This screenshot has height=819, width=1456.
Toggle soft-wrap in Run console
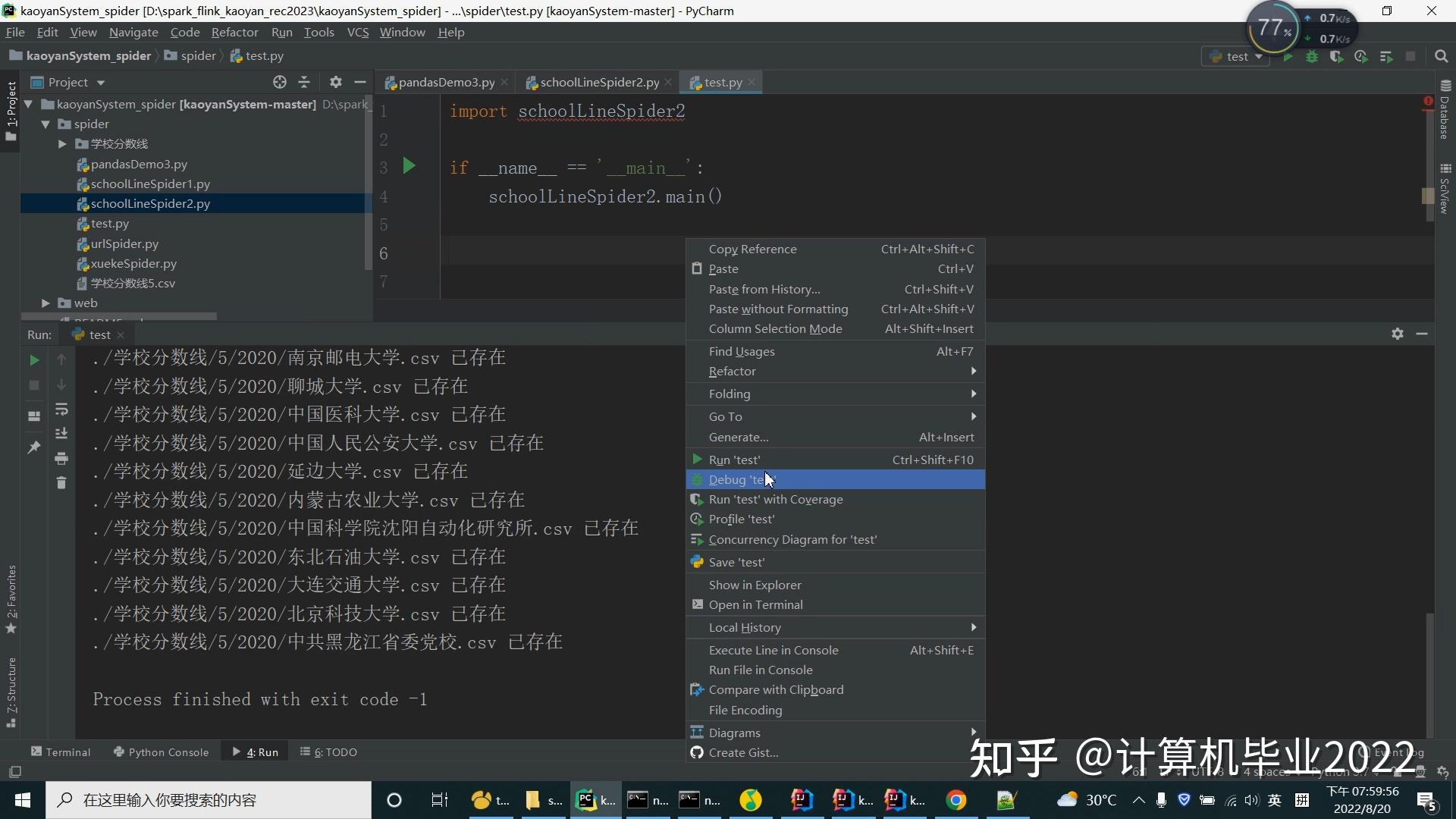click(61, 409)
